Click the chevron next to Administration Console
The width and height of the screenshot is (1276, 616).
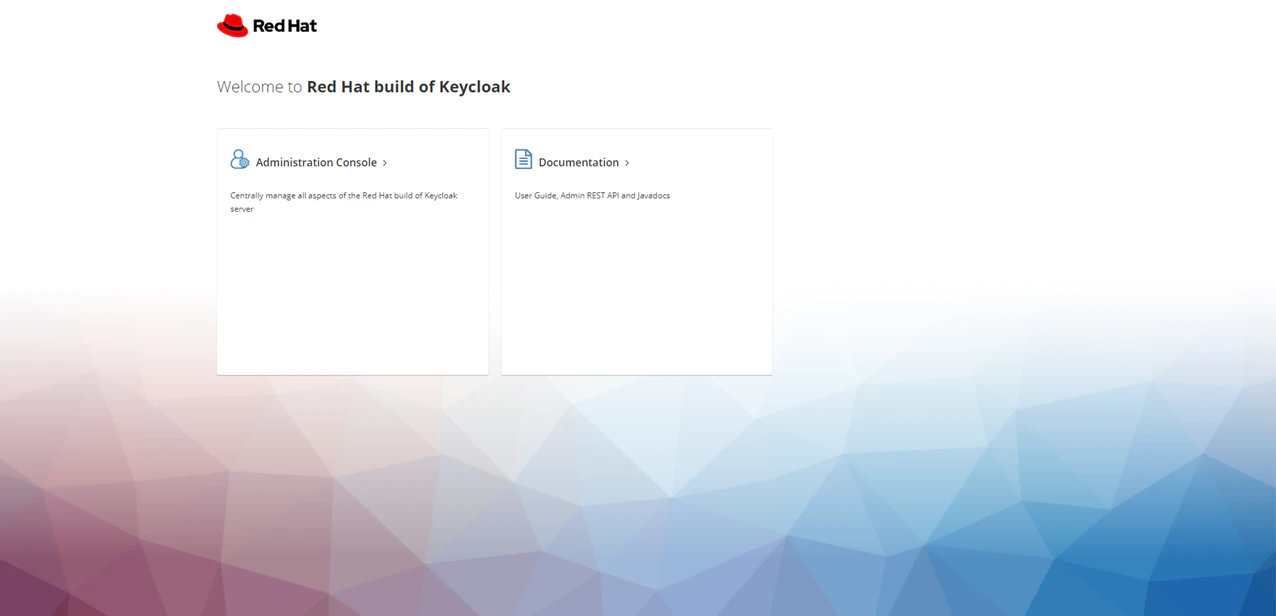pos(385,163)
